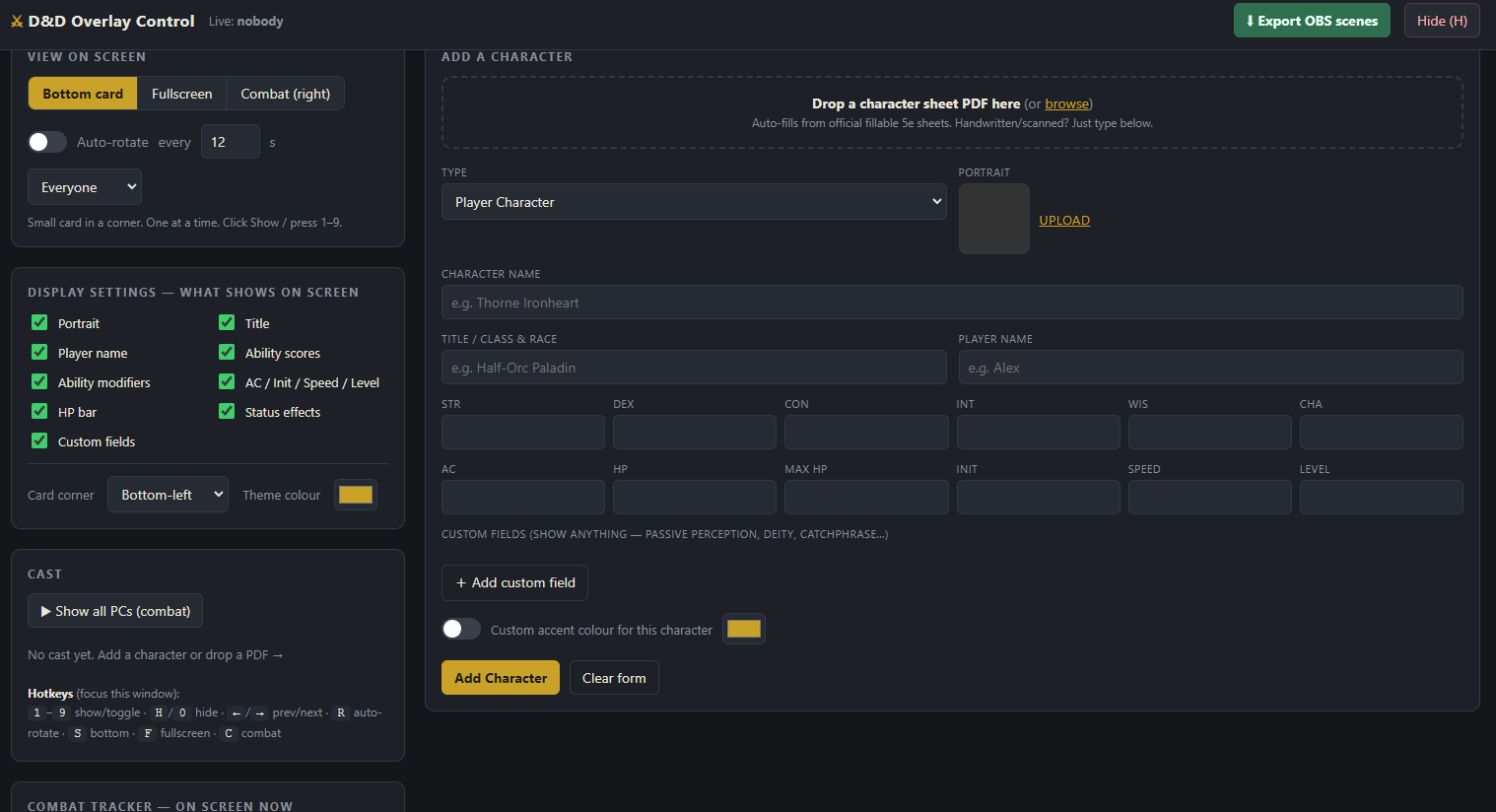Click the browse link for PDF
1496x812 pixels.
(1066, 103)
